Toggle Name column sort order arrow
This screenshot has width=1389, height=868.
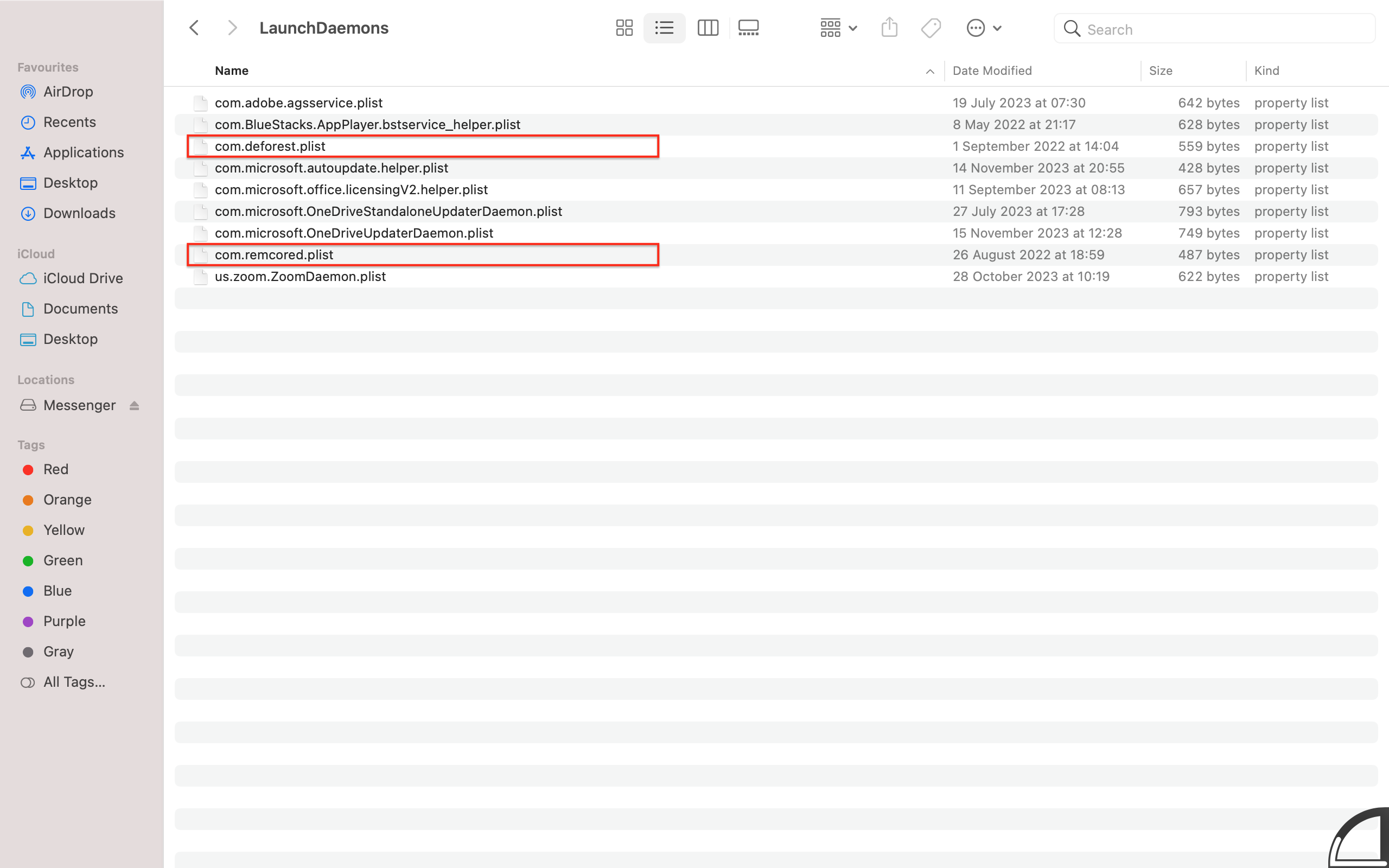tap(930, 71)
